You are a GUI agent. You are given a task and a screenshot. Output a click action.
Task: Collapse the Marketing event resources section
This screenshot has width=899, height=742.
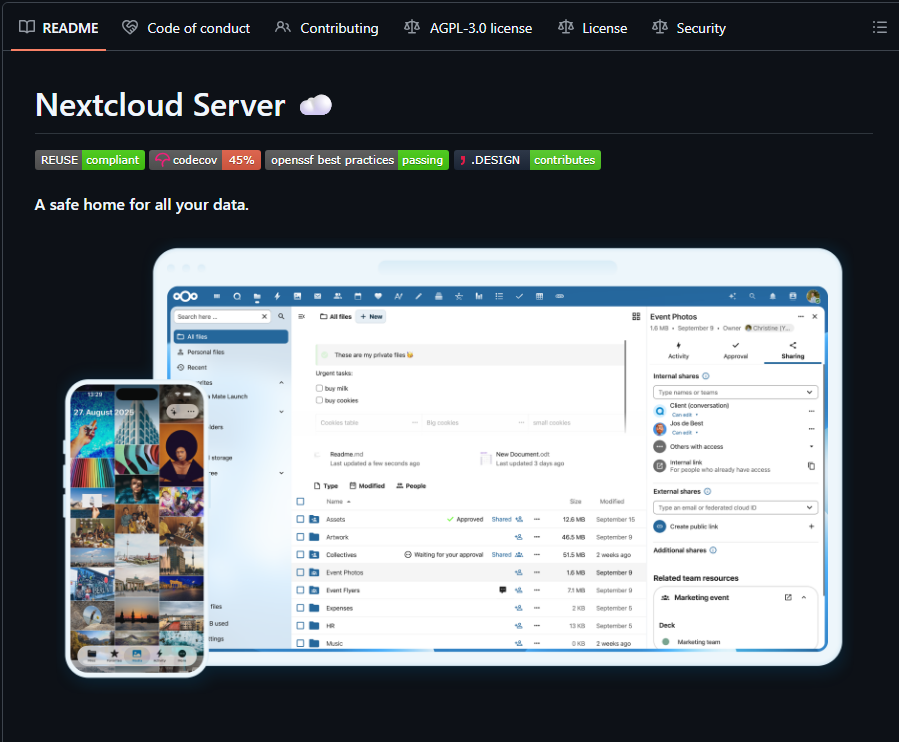804,597
